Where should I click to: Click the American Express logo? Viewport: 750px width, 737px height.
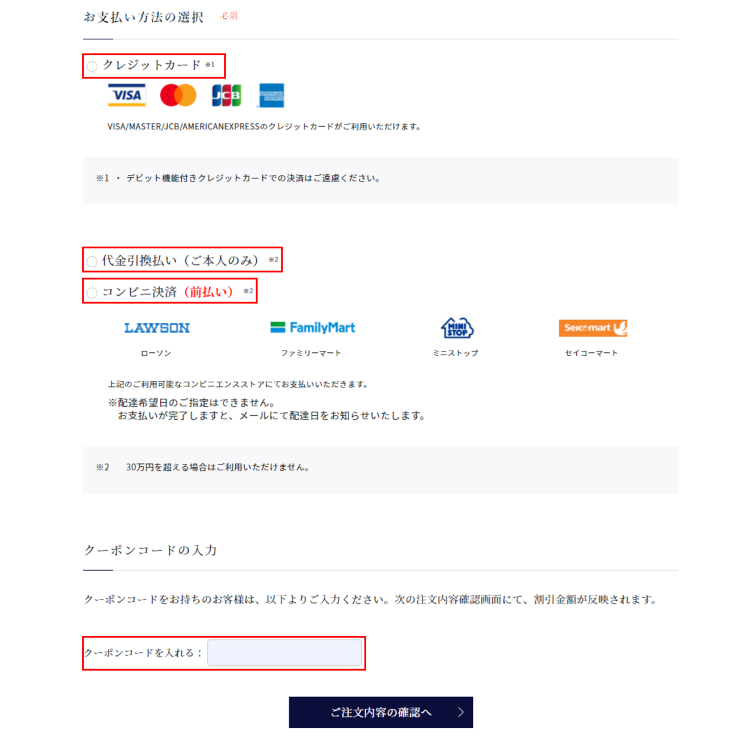pyautogui.click(x=271, y=95)
